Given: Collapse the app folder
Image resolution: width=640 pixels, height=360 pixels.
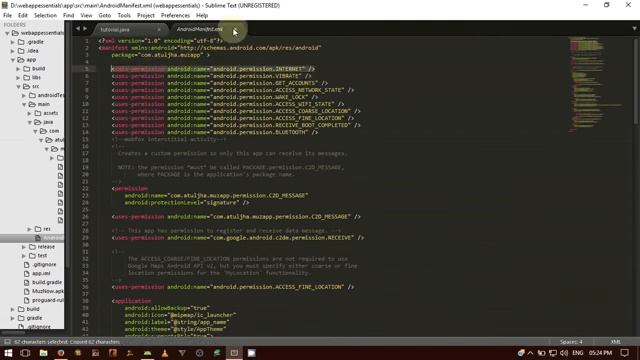Looking at the screenshot, I should click(13, 60).
